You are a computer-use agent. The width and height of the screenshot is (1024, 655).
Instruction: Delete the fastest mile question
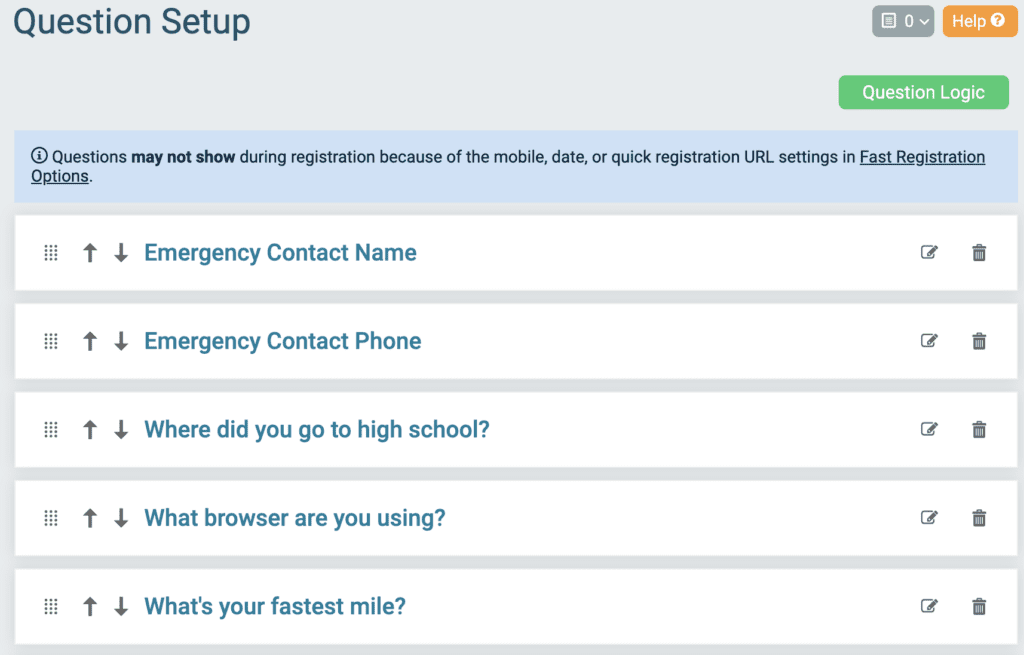tap(978, 606)
